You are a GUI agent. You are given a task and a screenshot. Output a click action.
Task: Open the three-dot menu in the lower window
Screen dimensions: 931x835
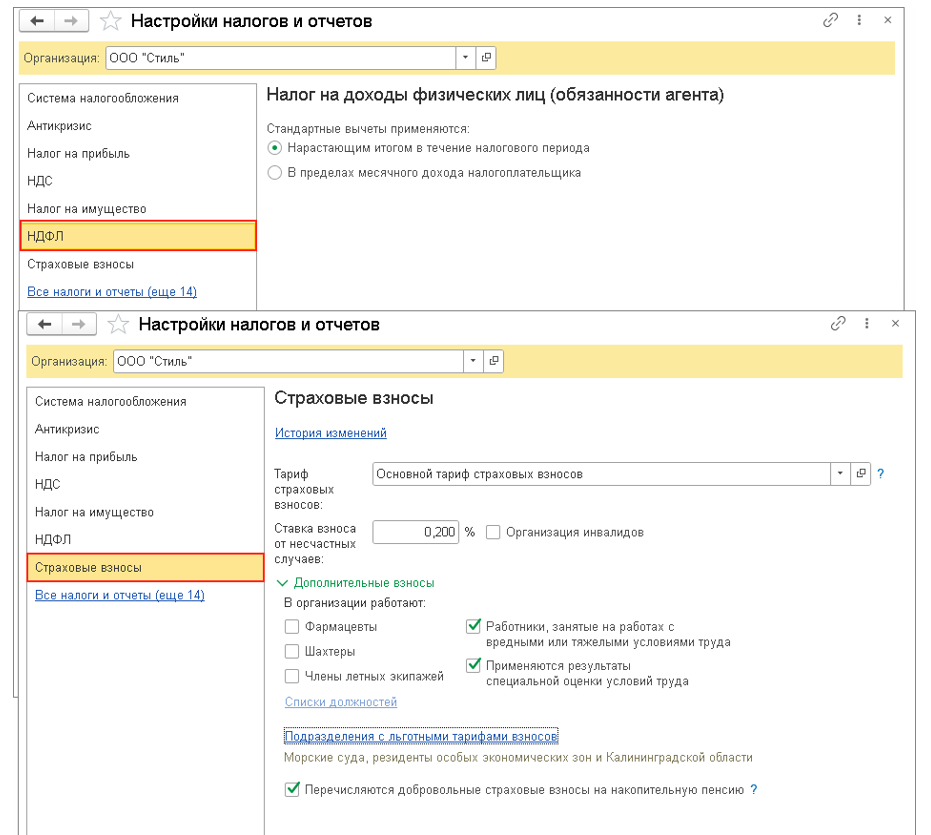(866, 324)
